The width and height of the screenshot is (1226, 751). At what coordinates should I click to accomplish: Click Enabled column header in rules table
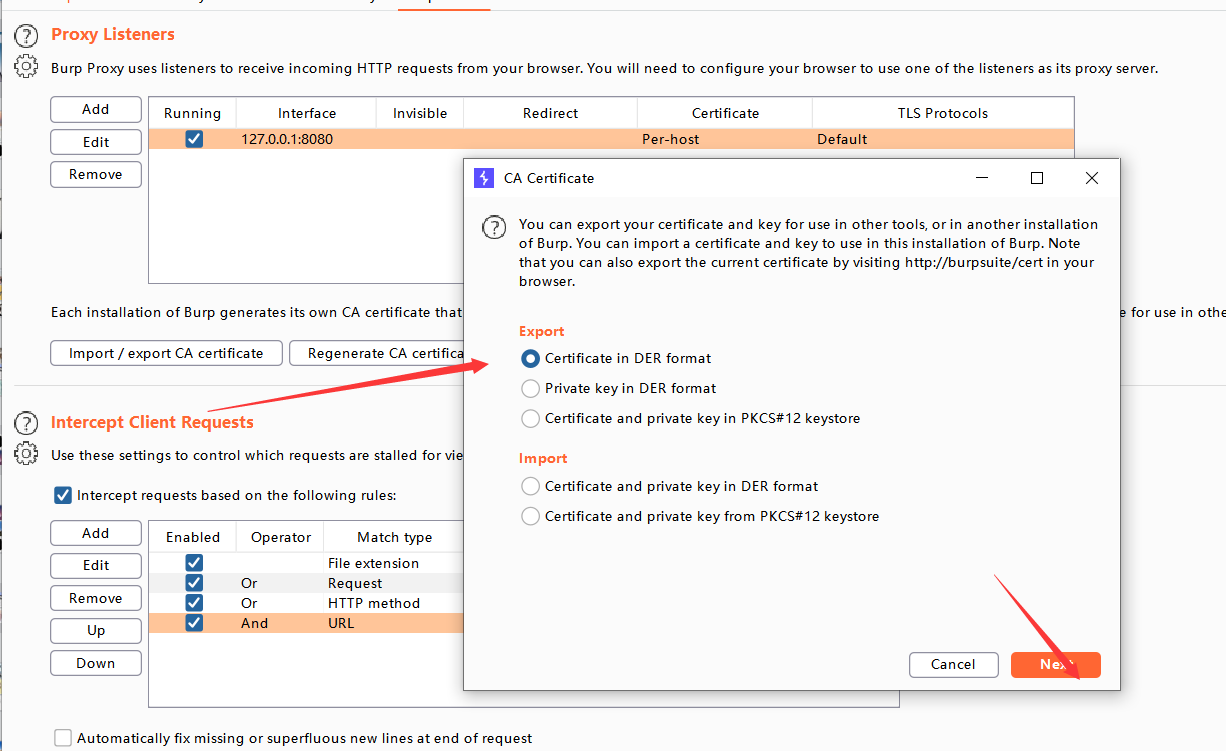coord(193,537)
